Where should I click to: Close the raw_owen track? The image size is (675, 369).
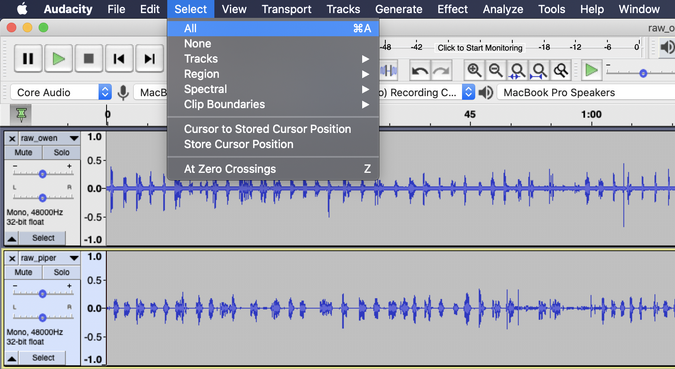[x=12, y=139]
